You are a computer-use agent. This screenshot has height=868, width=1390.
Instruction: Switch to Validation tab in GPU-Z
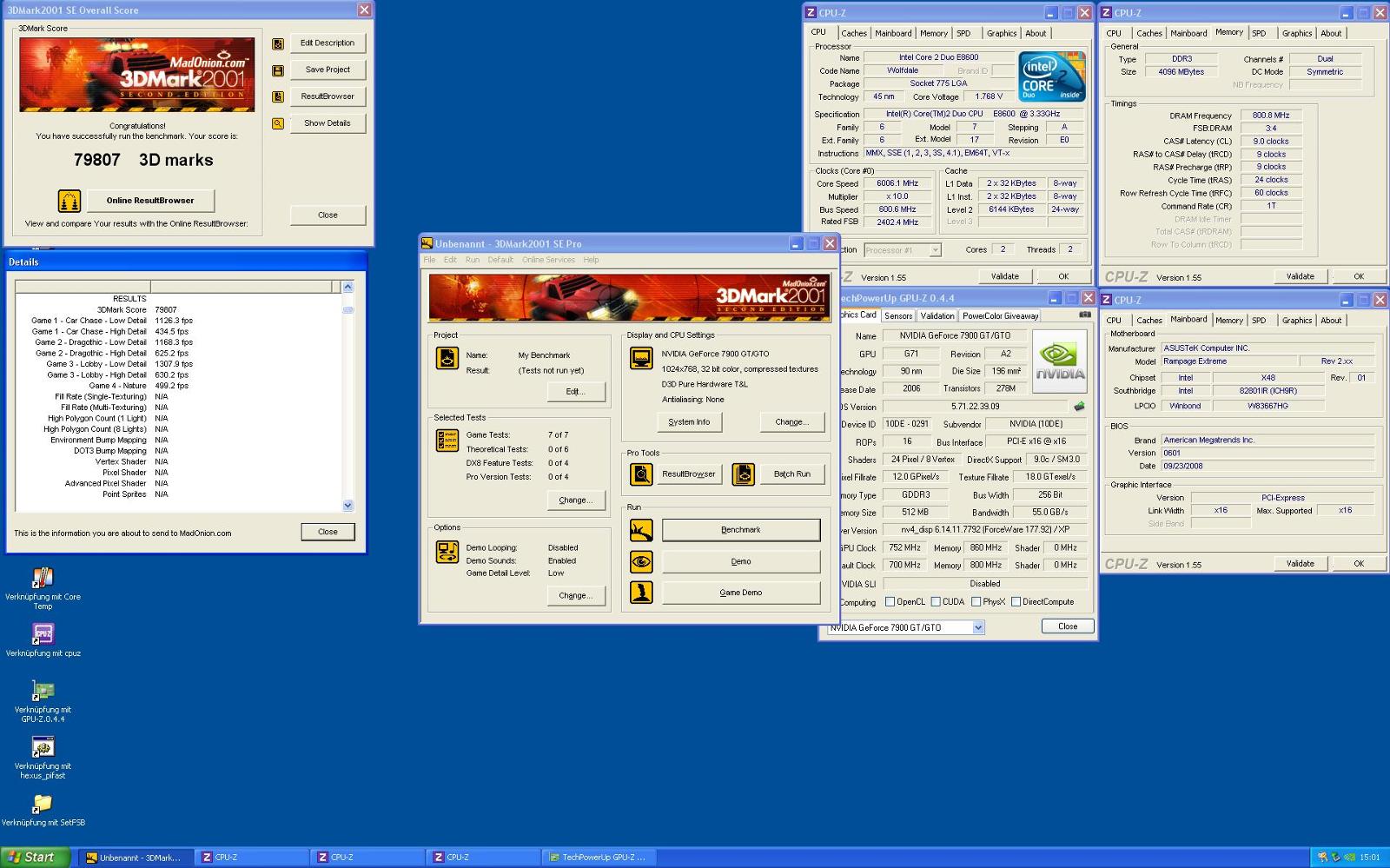pyautogui.click(x=937, y=316)
